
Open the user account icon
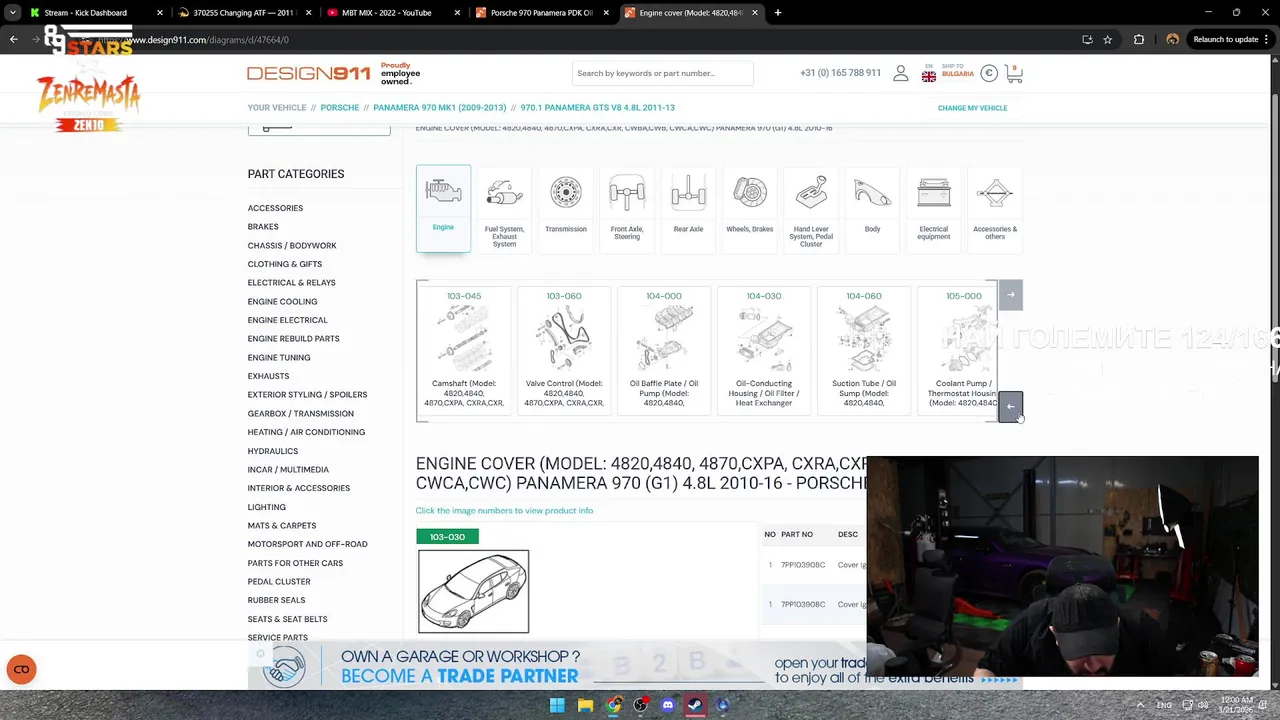tap(901, 73)
